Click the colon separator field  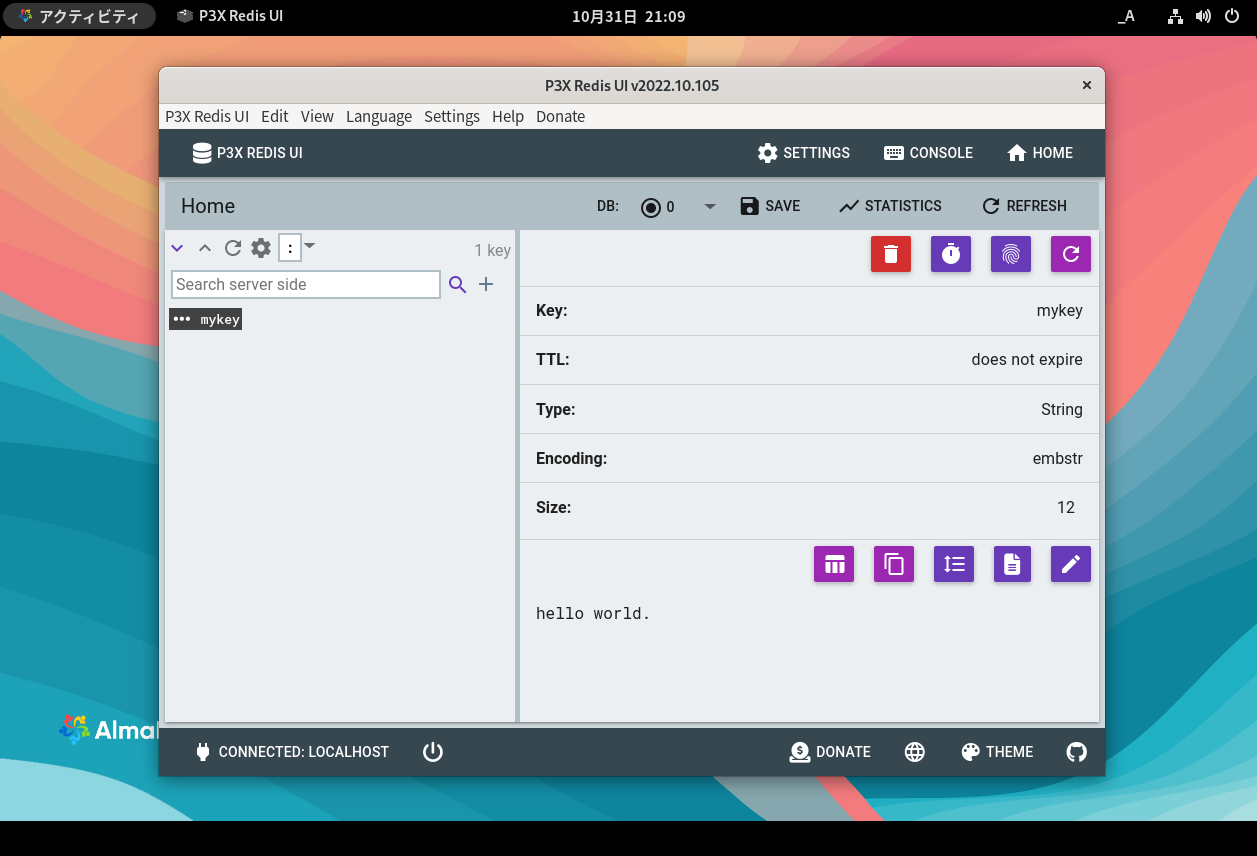(x=290, y=248)
